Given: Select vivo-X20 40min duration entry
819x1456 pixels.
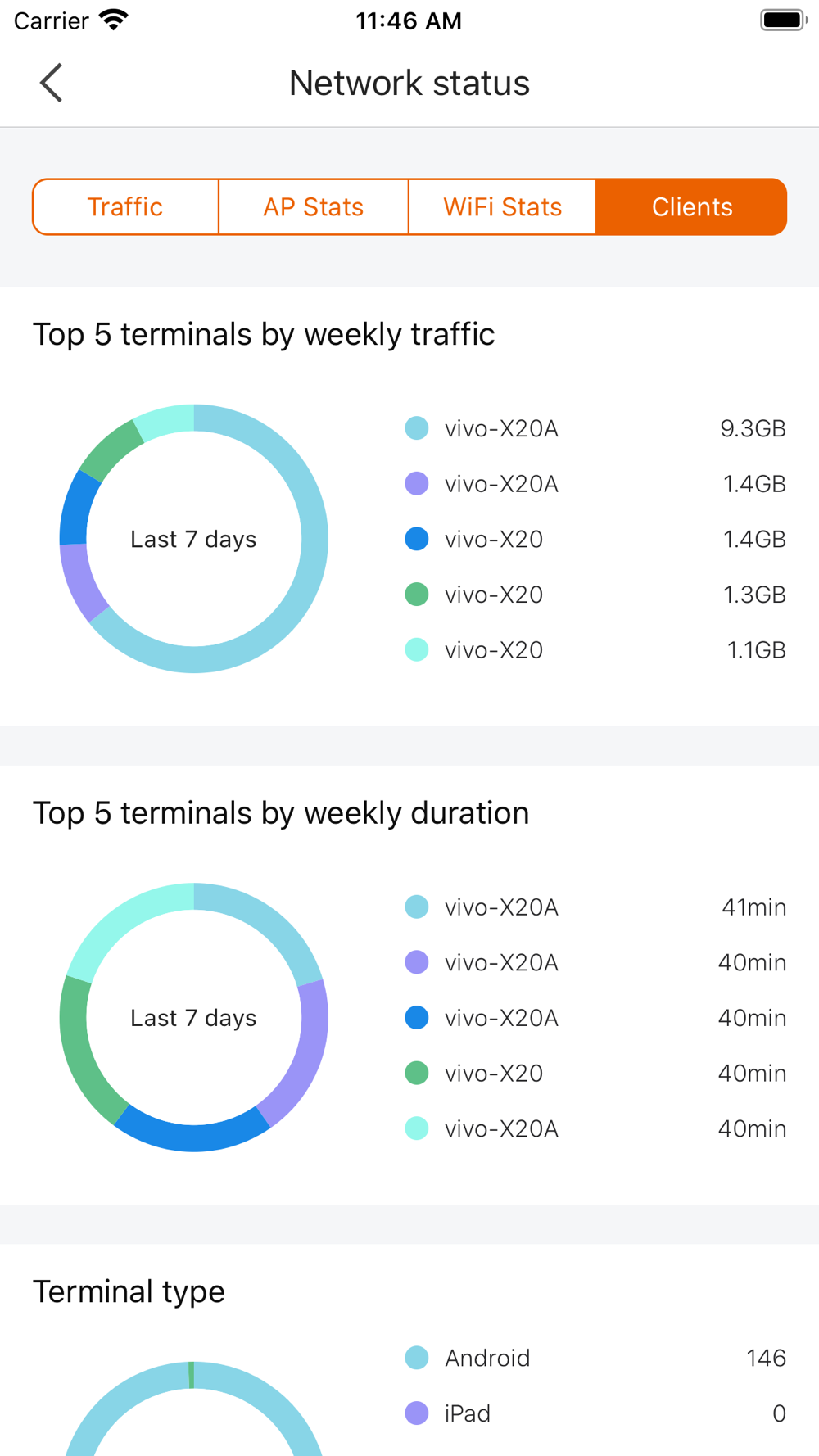Looking at the screenshot, I should pyautogui.click(x=595, y=1074).
